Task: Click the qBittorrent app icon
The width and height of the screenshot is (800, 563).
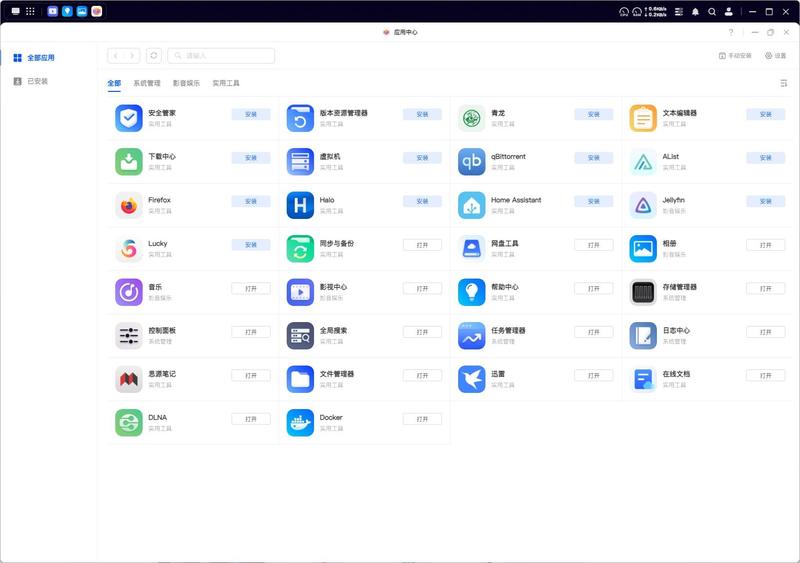Action: click(x=471, y=162)
